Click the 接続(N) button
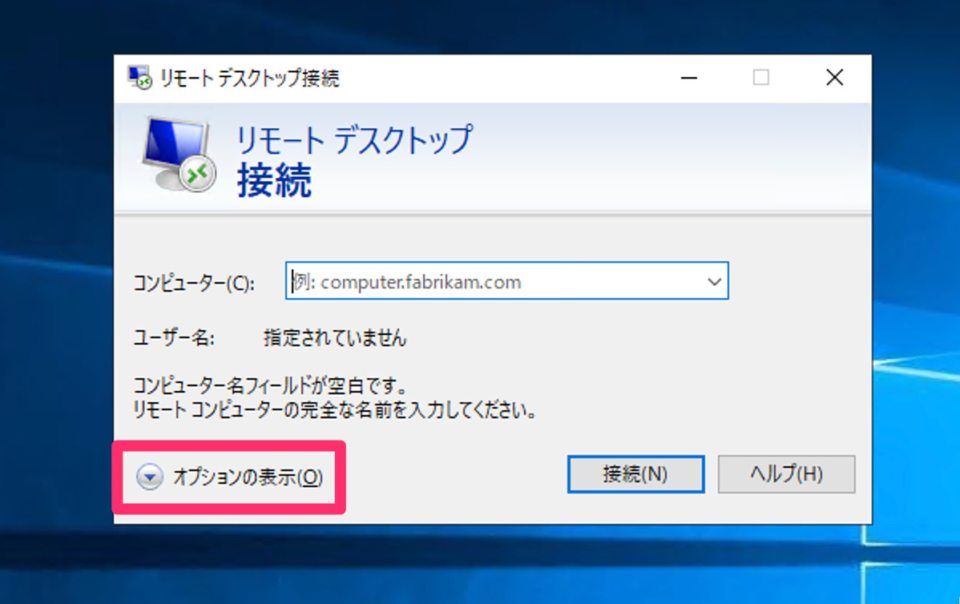This screenshot has height=604, width=960. click(x=636, y=474)
